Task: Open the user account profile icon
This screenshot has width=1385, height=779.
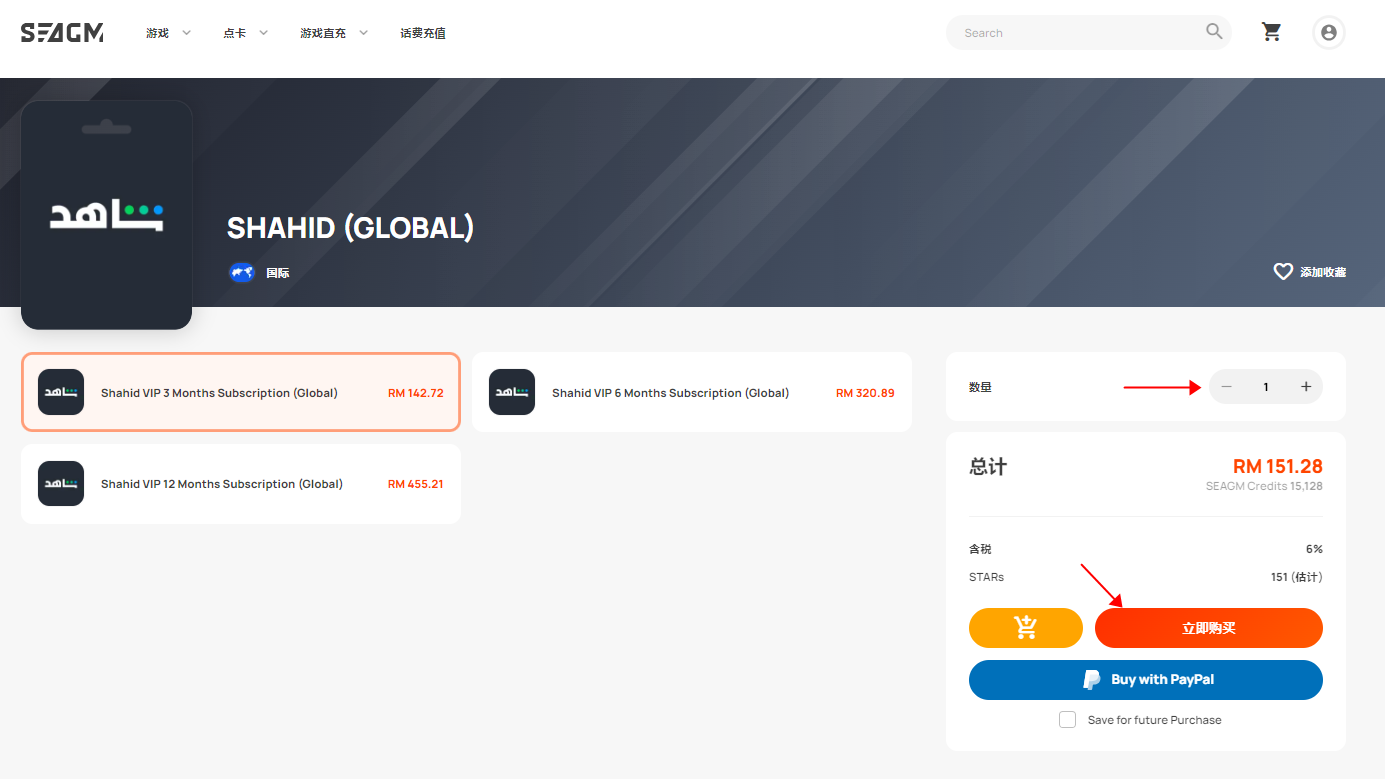Action: (1329, 33)
